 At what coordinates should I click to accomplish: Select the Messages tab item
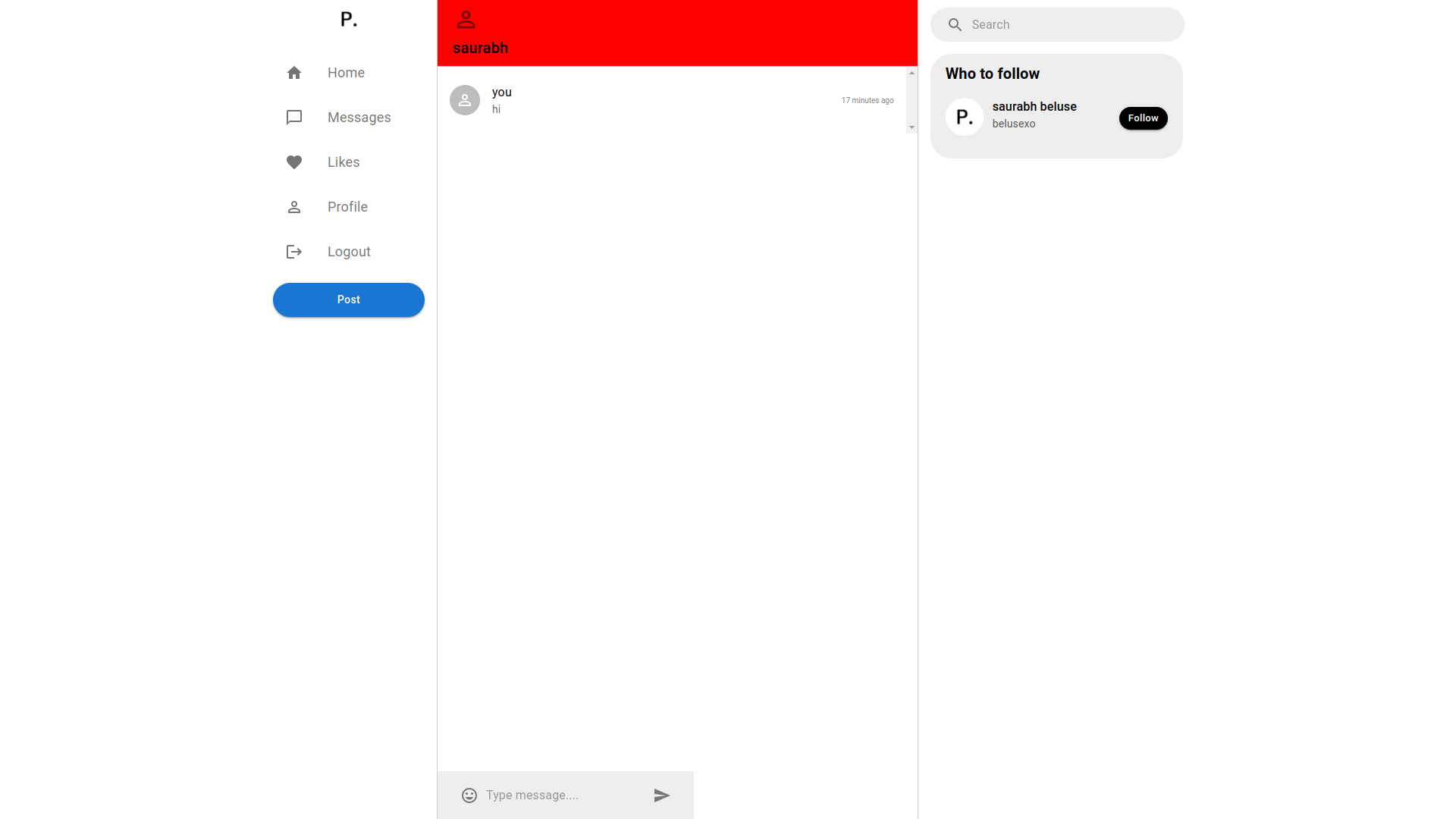349,117
